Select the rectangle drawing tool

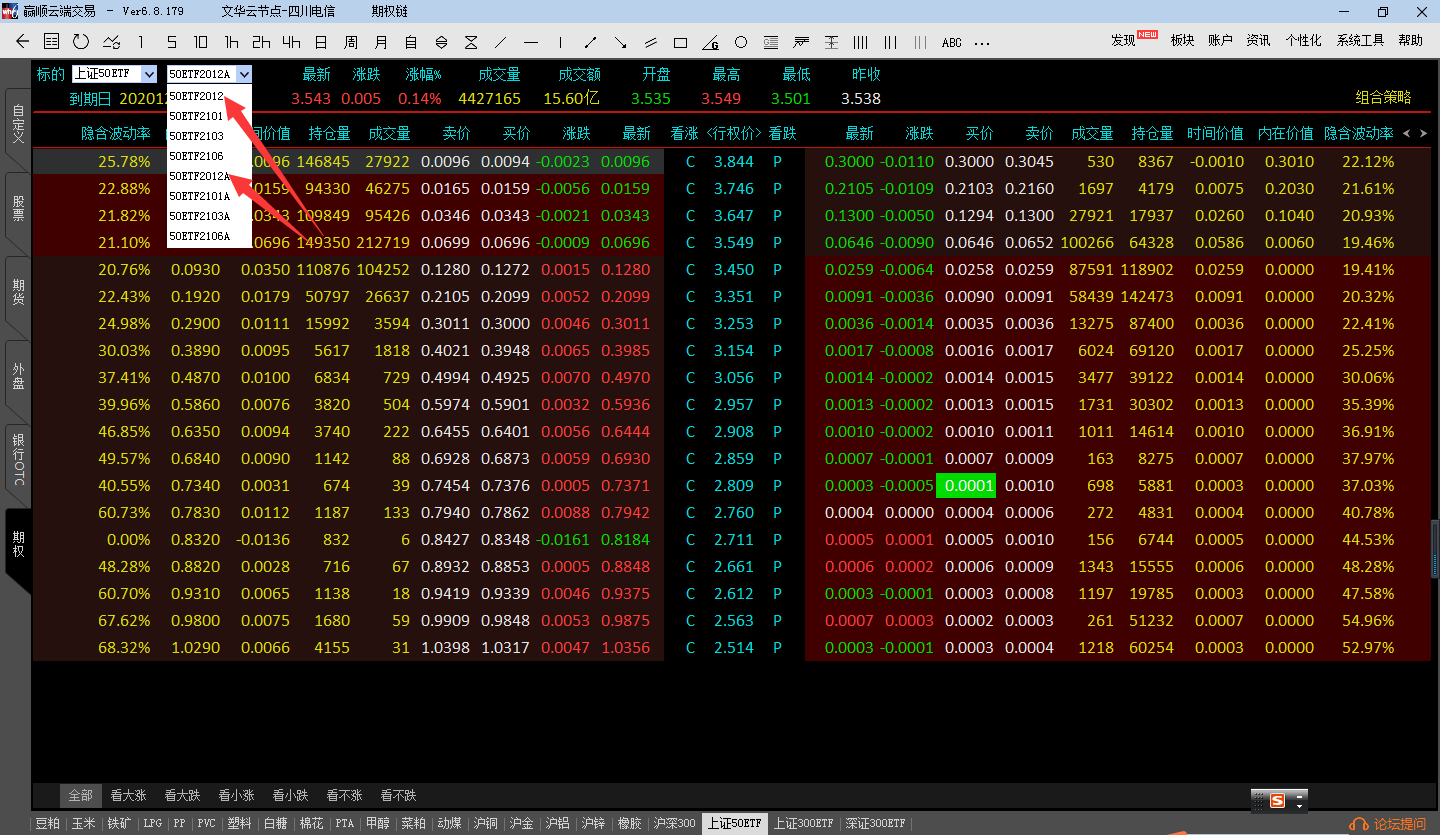tap(681, 42)
